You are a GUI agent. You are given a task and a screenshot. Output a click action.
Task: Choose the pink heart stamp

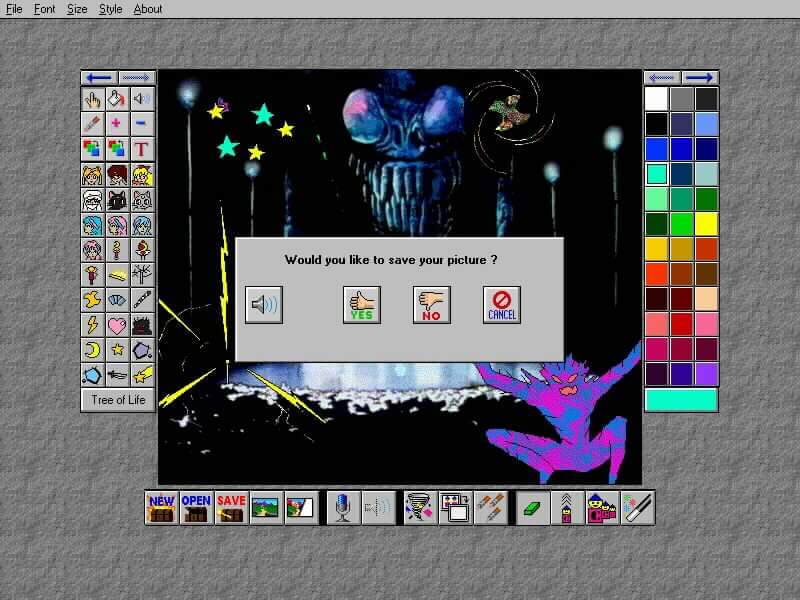117,325
